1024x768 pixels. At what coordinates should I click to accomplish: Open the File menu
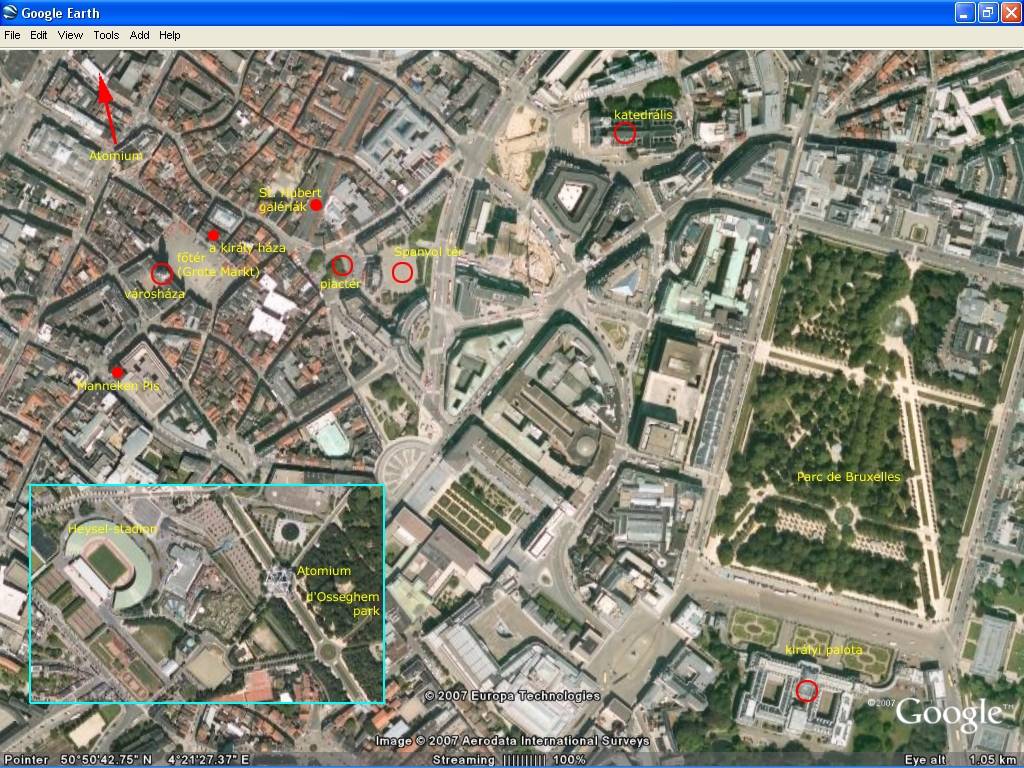[12, 35]
